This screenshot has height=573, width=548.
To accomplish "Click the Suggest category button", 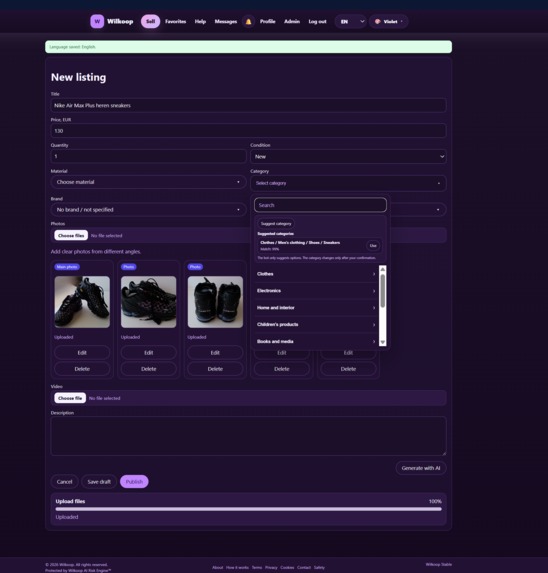I will click(276, 224).
